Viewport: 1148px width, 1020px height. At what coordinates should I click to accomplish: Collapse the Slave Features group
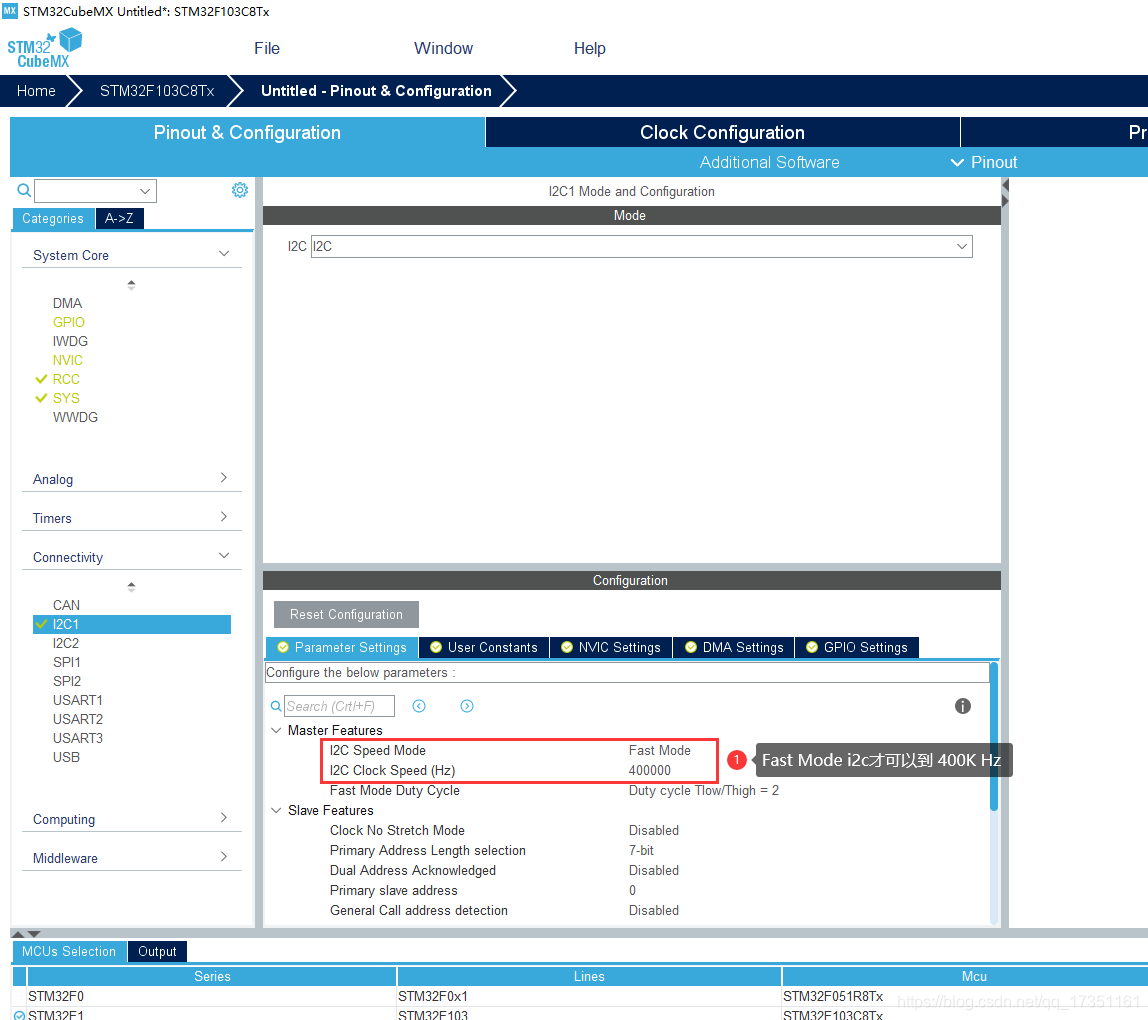(276, 811)
